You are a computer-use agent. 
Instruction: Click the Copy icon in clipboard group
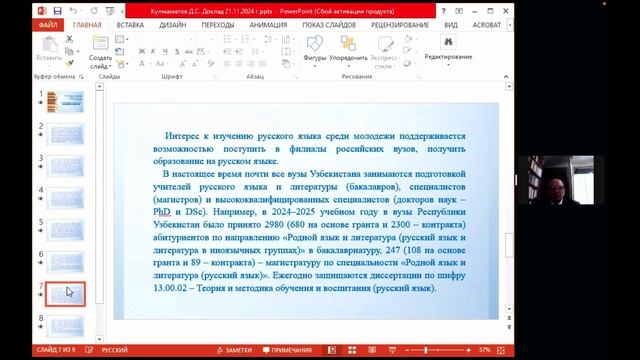click(69, 51)
